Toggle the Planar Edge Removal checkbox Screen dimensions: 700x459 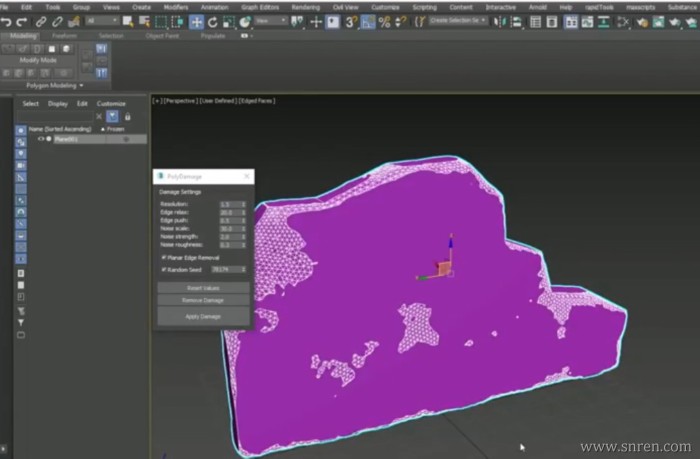pyautogui.click(x=163, y=257)
